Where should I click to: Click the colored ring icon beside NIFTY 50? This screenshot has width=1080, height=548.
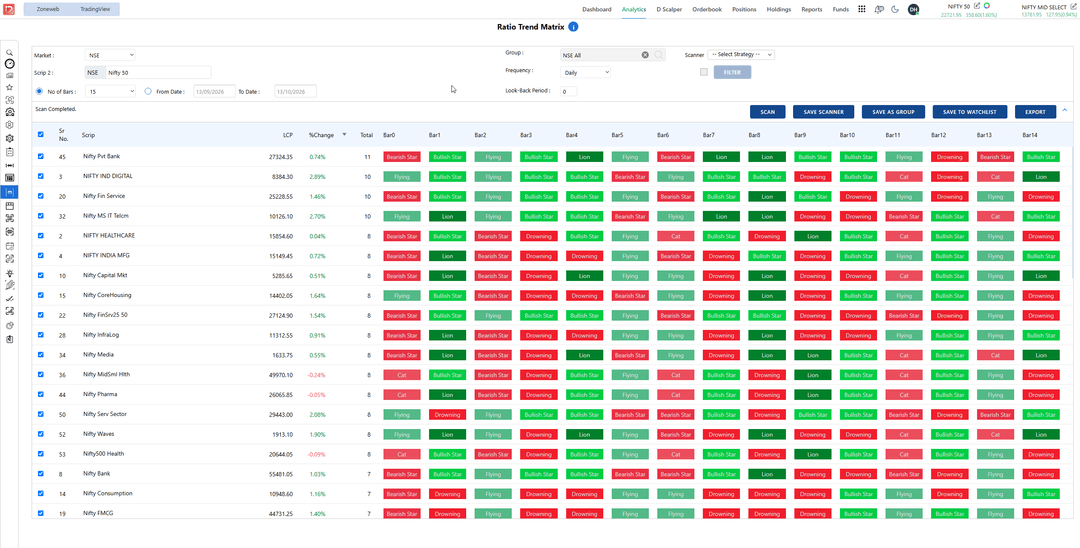(x=987, y=6)
